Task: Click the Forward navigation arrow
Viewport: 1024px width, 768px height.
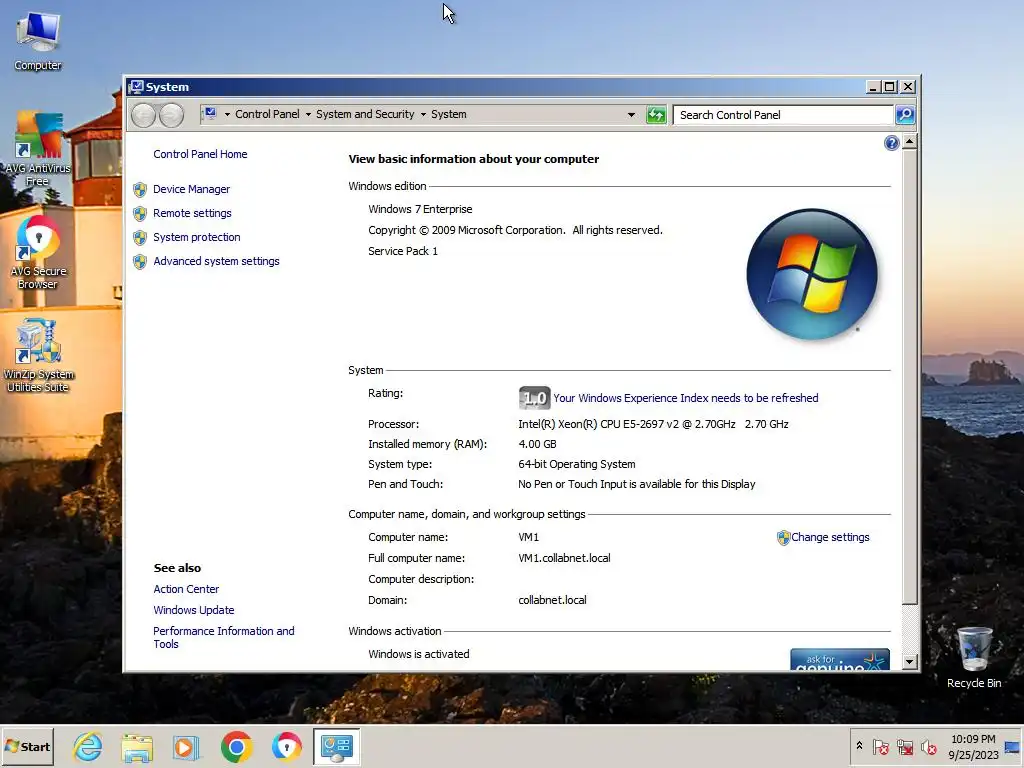Action: coord(172,115)
